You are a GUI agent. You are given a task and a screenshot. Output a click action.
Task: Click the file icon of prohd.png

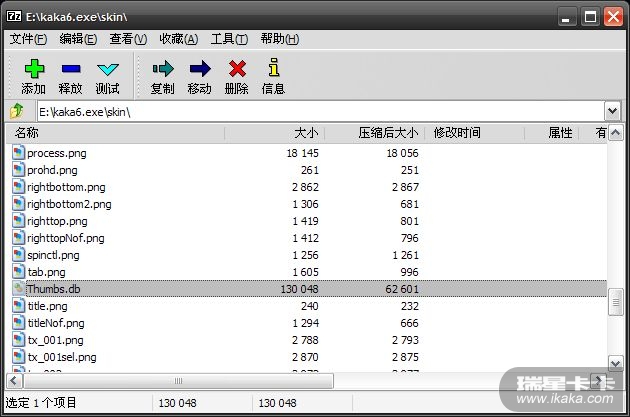pyautogui.click(x=18, y=170)
